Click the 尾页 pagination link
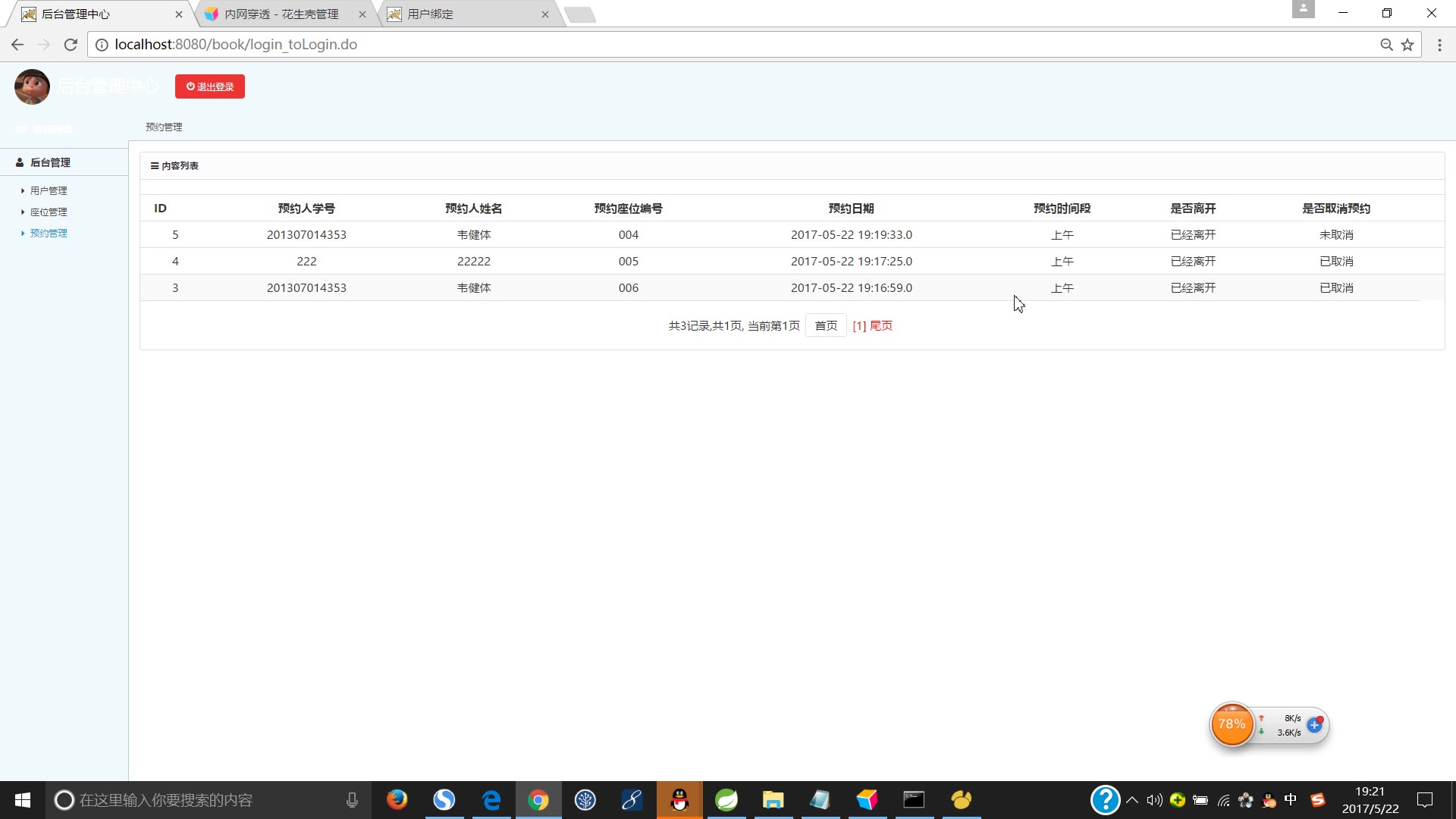Viewport: 1456px width, 819px height. 881,325
